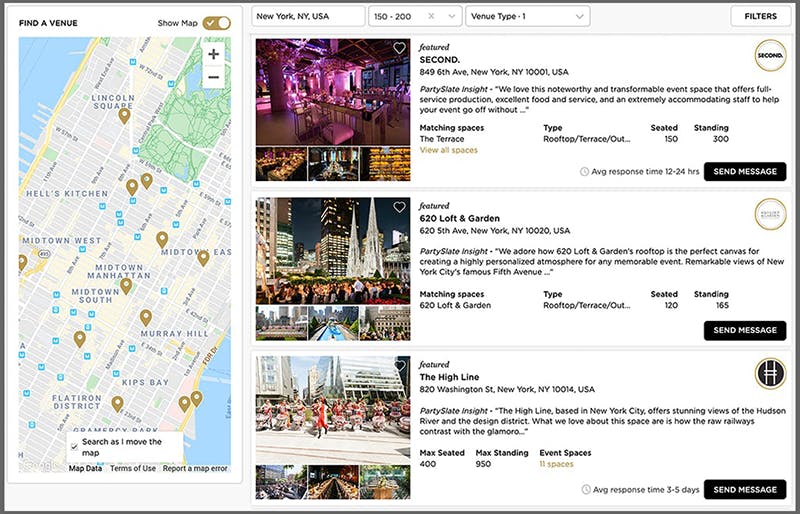Viewport: 800px width, 514px height.
Task: Select map pin near Lincoln Square
Action: pyautogui.click(x=124, y=116)
